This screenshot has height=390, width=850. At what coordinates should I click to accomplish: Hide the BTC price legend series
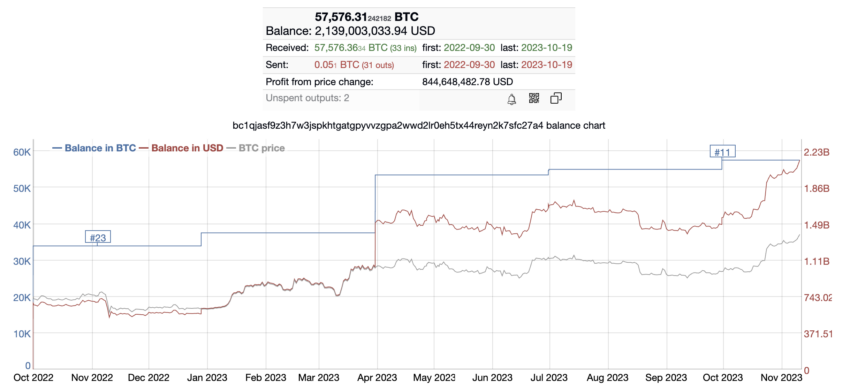(255, 148)
